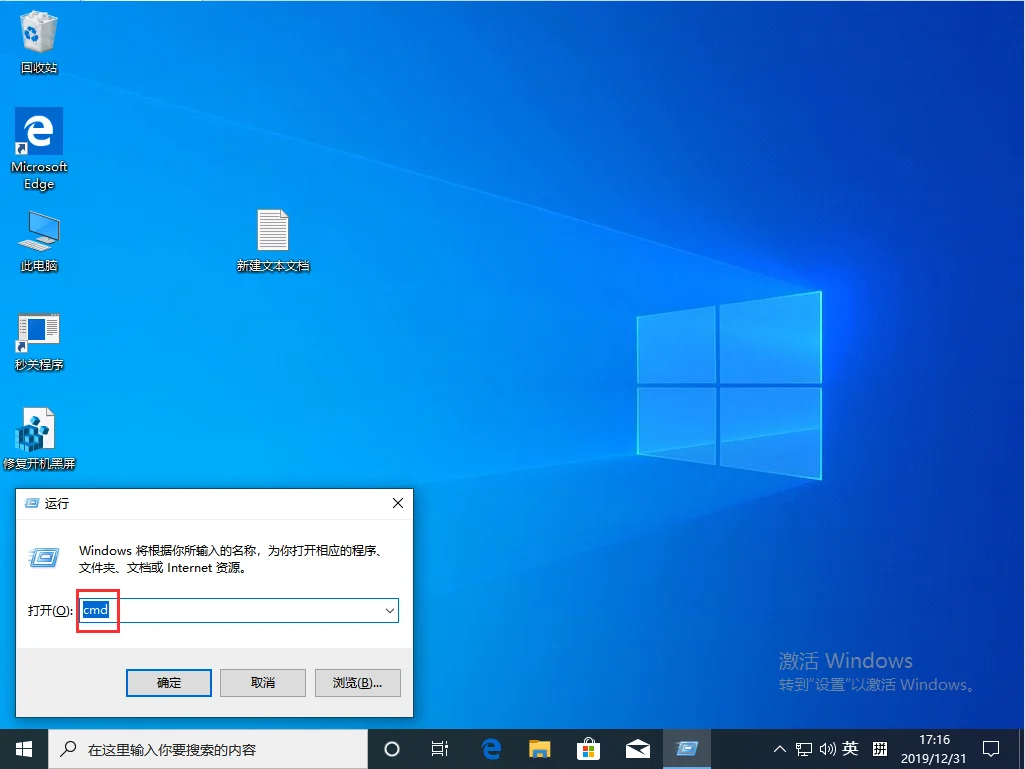This screenshot has width=1025, height=769.
Task: Click the 确定 button
Action: tap(169, 683)
